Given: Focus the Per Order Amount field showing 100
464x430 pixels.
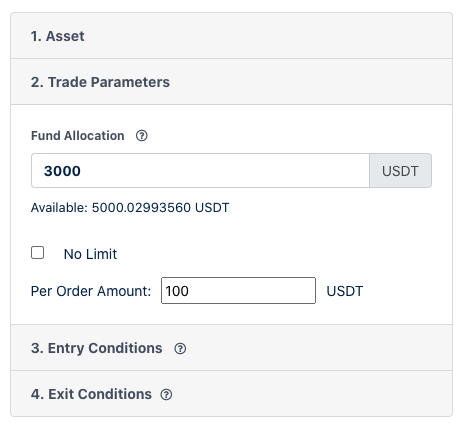Looking at the screenshot, I should [238, 290].
